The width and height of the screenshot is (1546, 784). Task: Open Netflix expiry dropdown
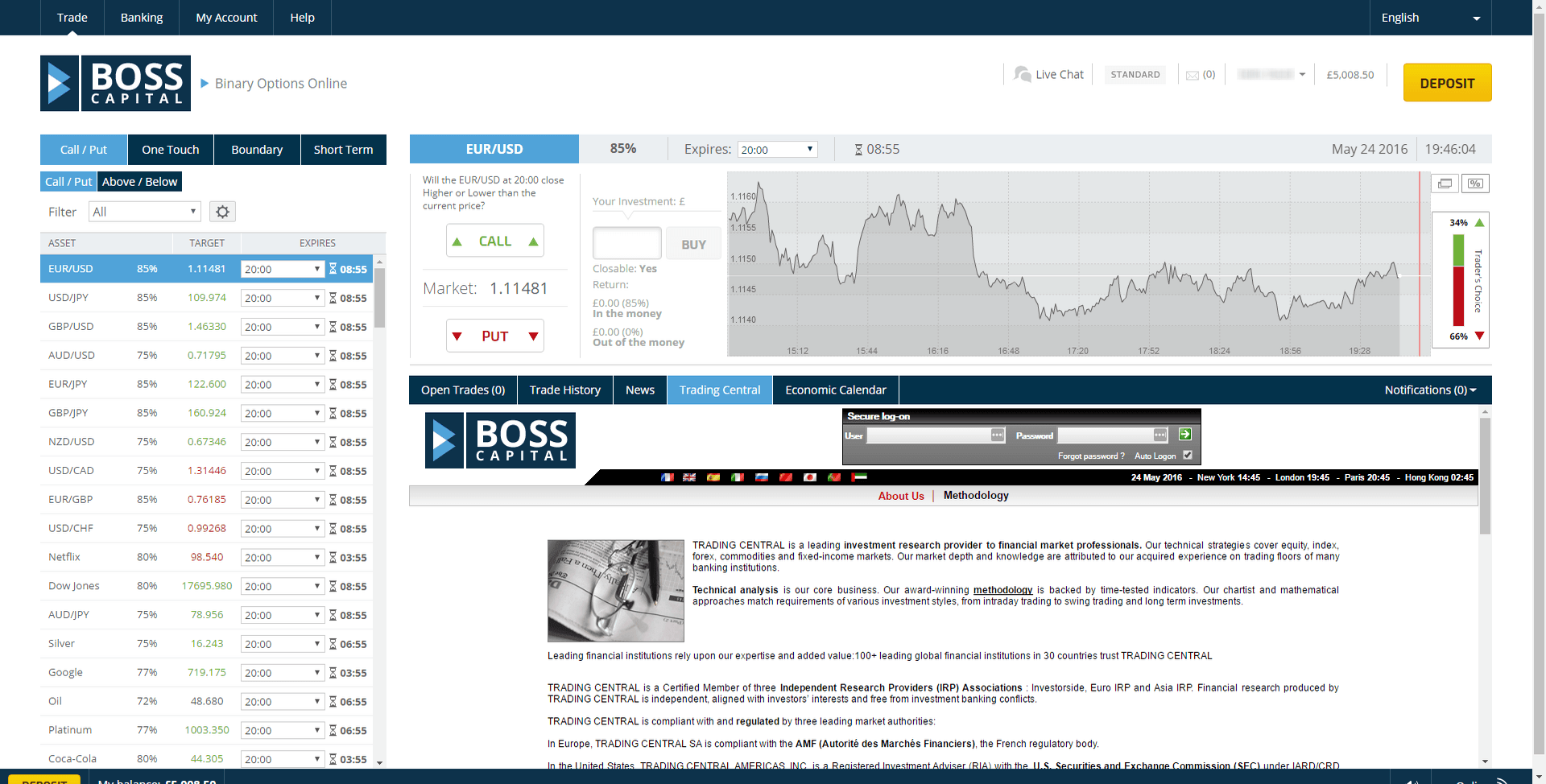click(x=283, y=557)
